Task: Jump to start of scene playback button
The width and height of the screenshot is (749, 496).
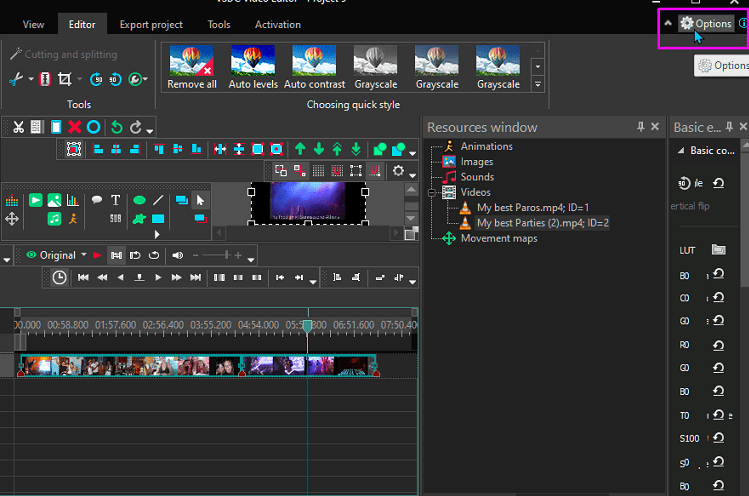Action: (83, 277)
